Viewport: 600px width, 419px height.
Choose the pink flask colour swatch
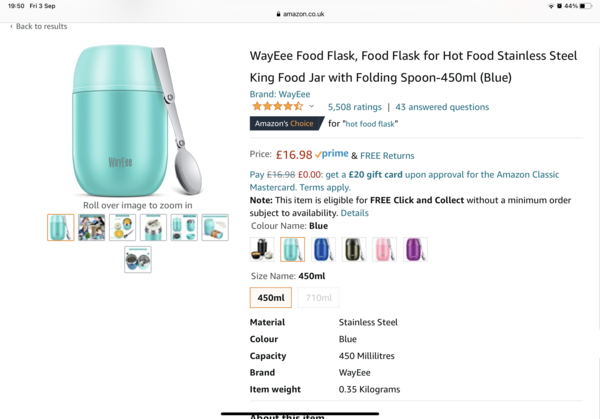[385, 249]
